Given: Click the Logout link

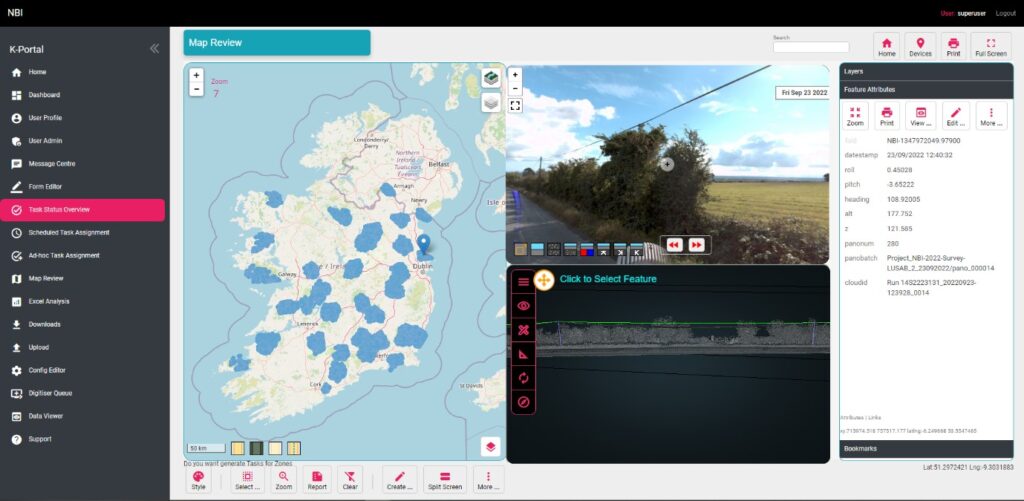Looking at the screenshot, I should 1005,13.
